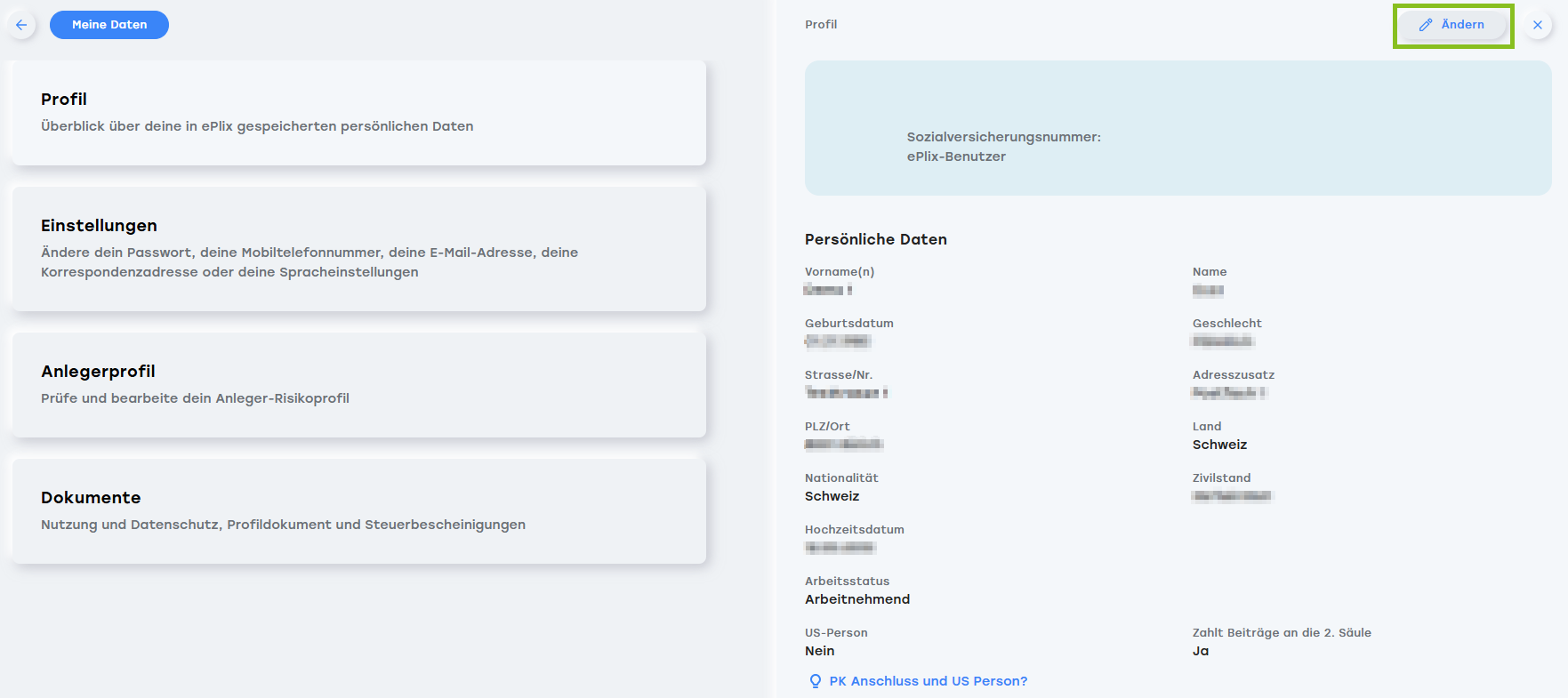
Task: Open PK Anschluss und US Person link
Action: [x=929, y=681]
